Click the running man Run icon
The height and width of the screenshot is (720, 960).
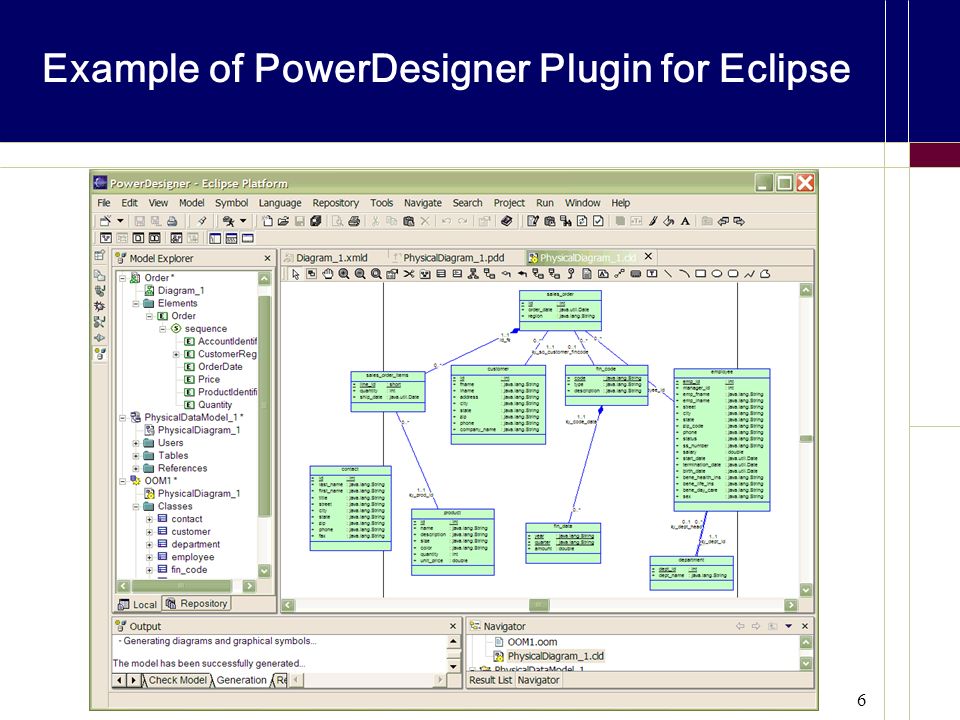pyautogui.click(x=228, y=221)
